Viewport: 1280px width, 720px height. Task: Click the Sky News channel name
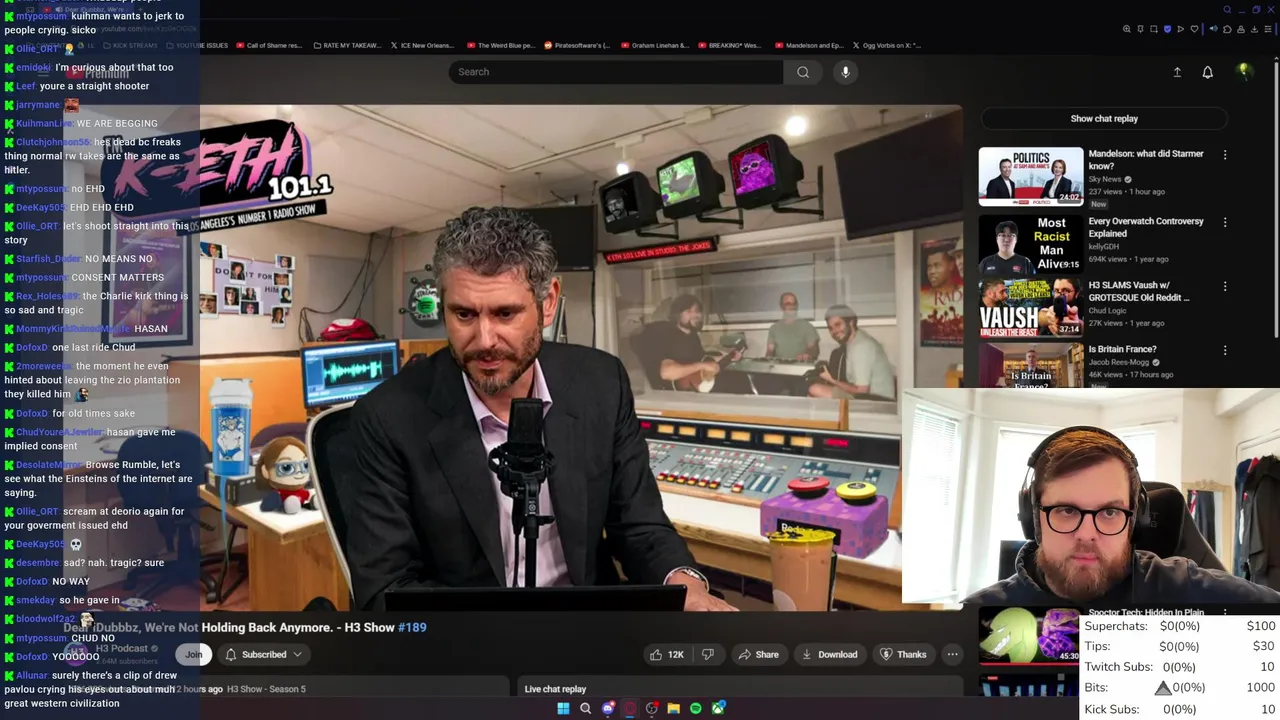pos(1105,179)
